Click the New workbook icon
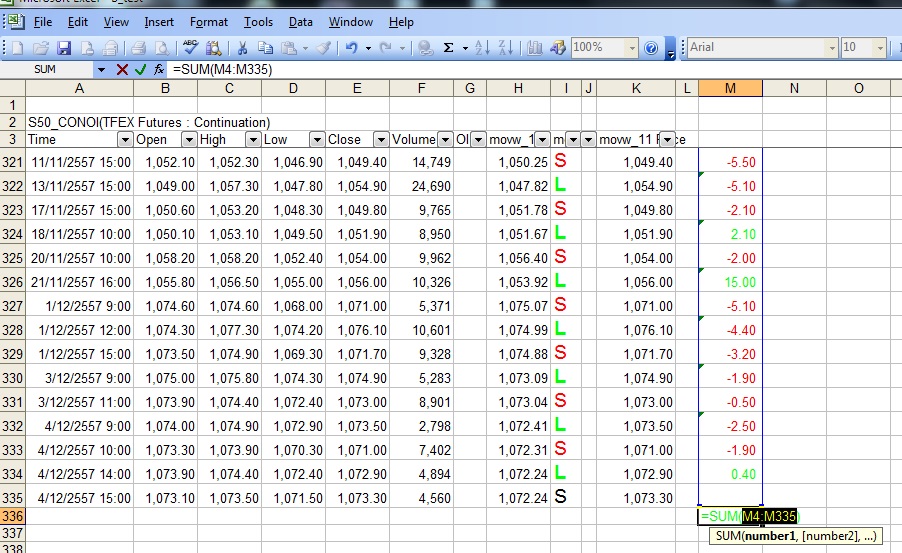 point(17,48)
